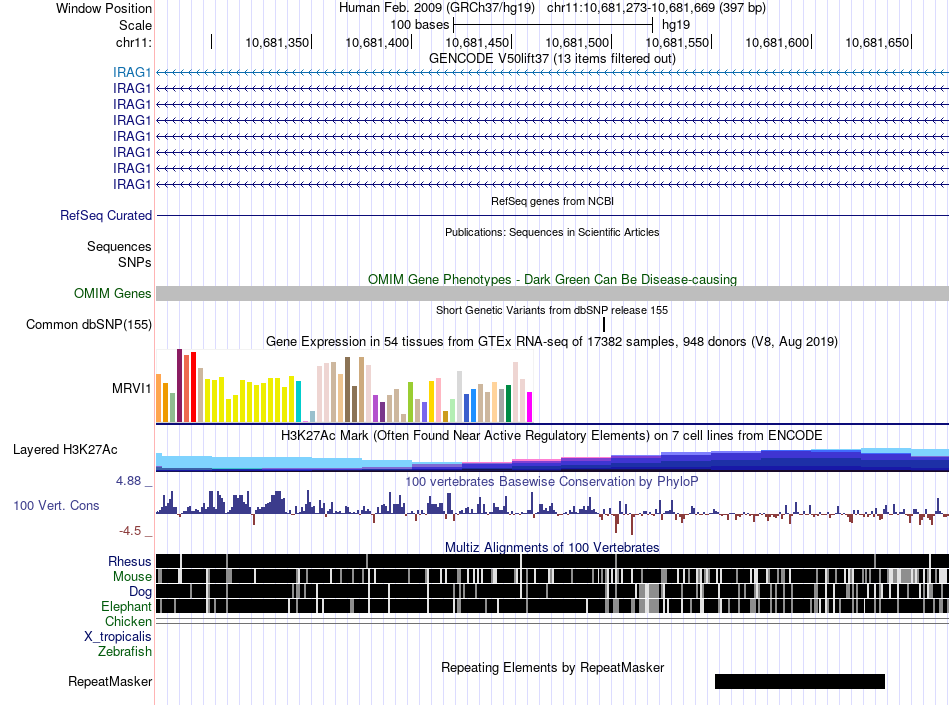Click the layered H3K27Ac signal graph

tap(553, 460)
